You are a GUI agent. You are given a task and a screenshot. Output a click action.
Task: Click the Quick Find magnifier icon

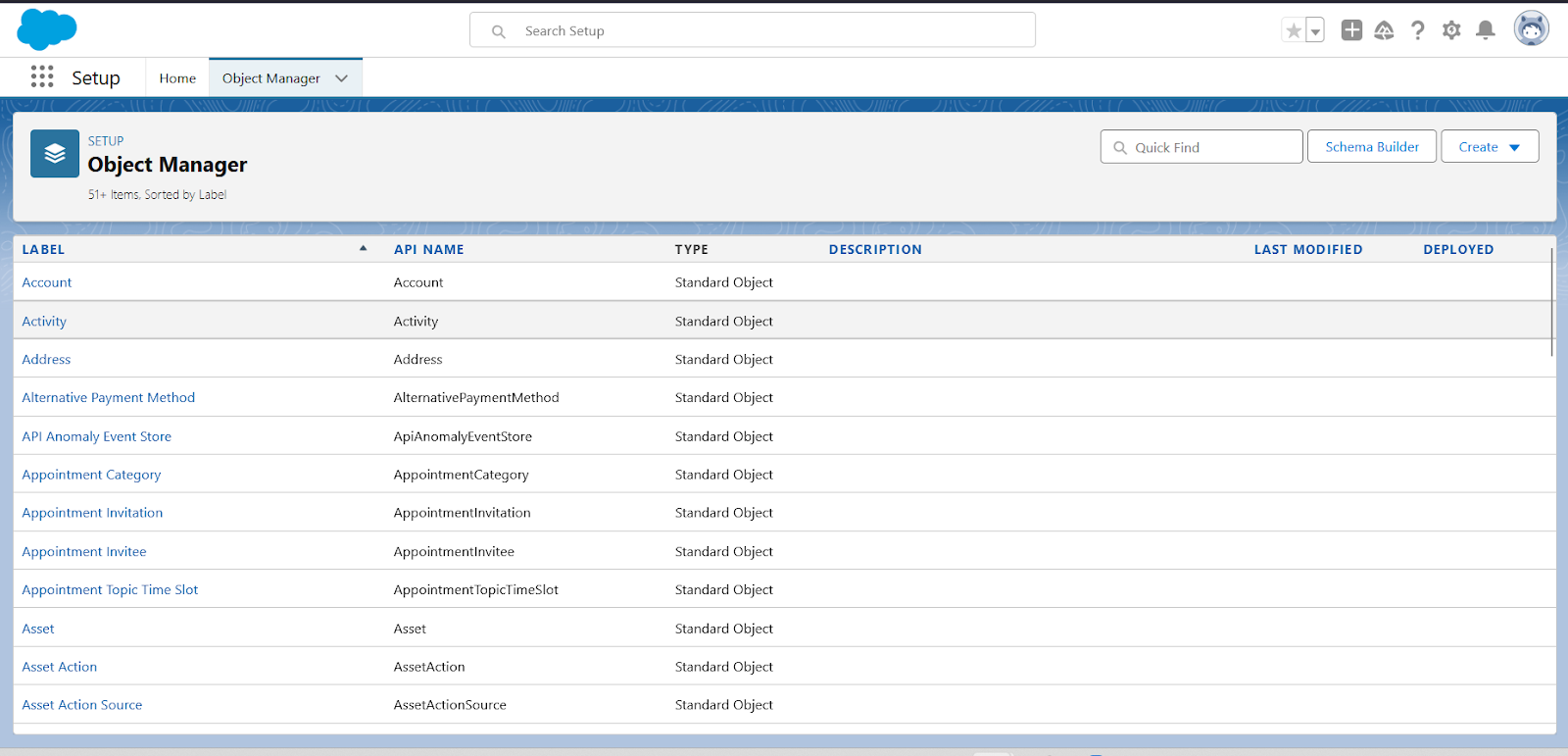(1120, 148)
